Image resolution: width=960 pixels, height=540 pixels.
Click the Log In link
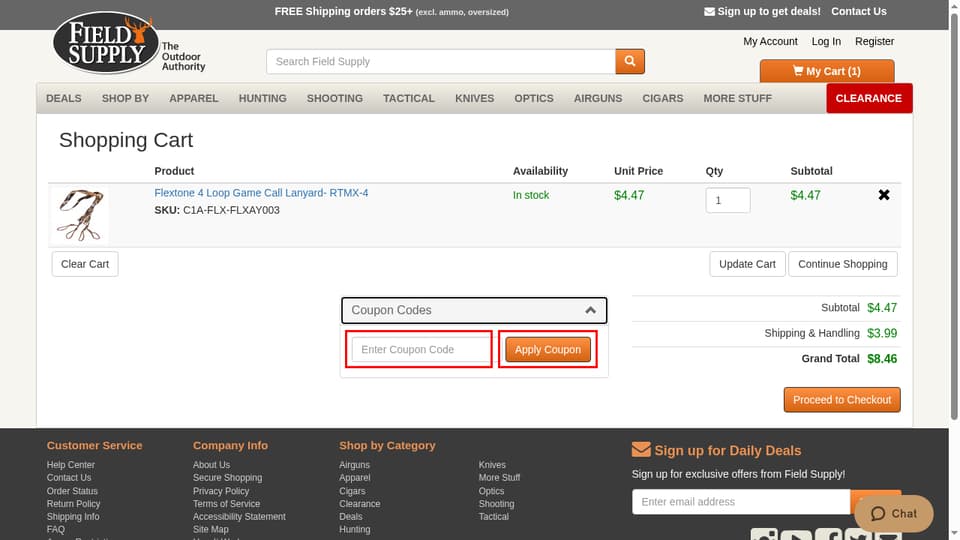826,41
